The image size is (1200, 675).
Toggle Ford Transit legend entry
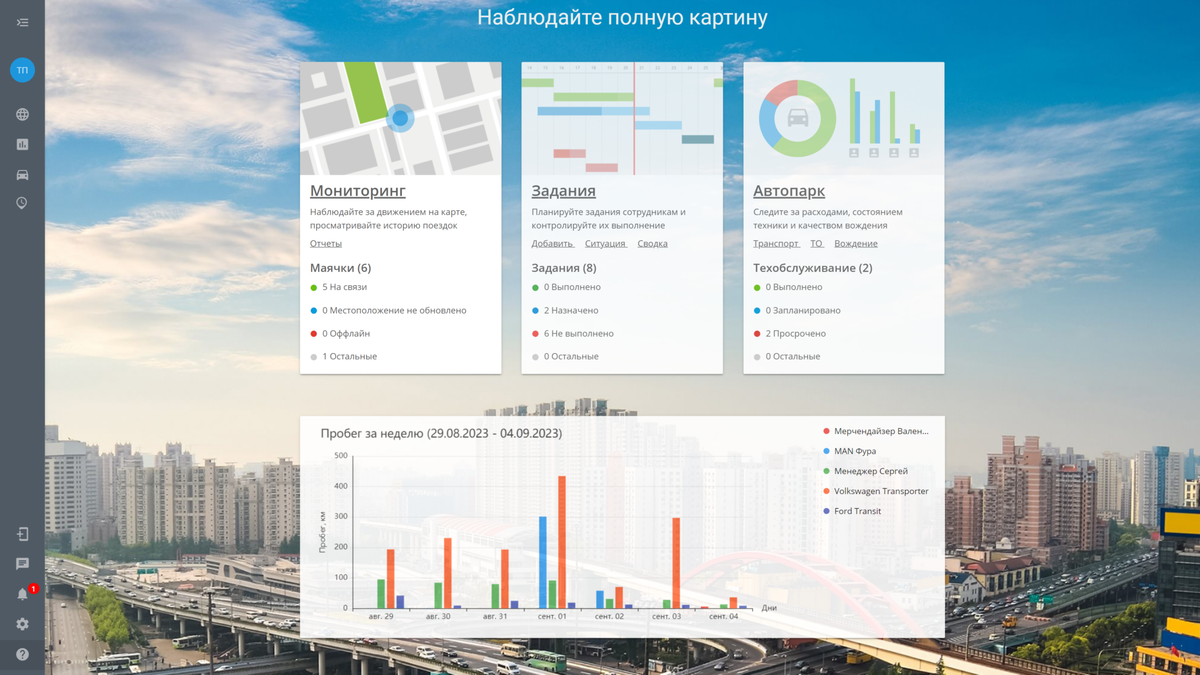click(852, 511)
